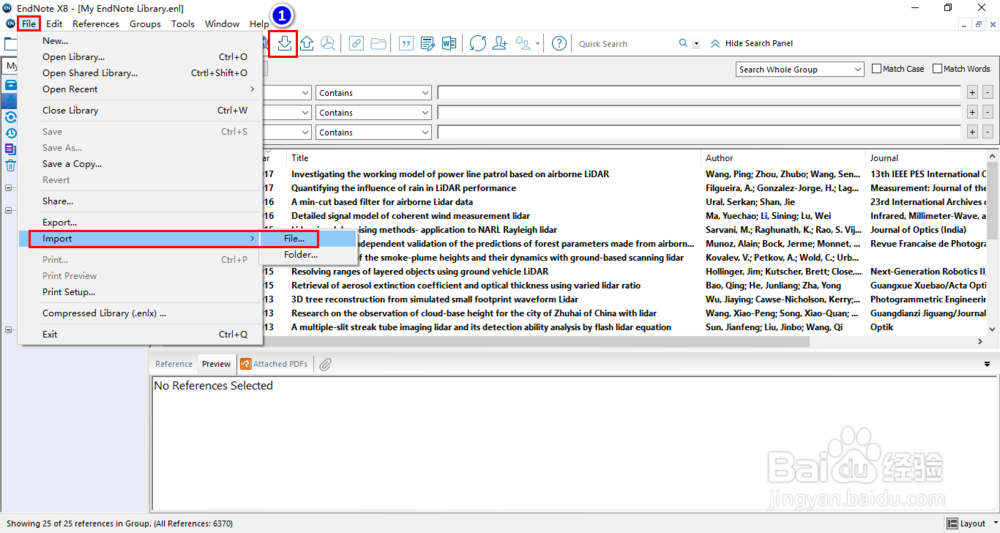Collapse the second sidebar group set
The height and width of the screenshot is (533, 1000).
[8, 210]
